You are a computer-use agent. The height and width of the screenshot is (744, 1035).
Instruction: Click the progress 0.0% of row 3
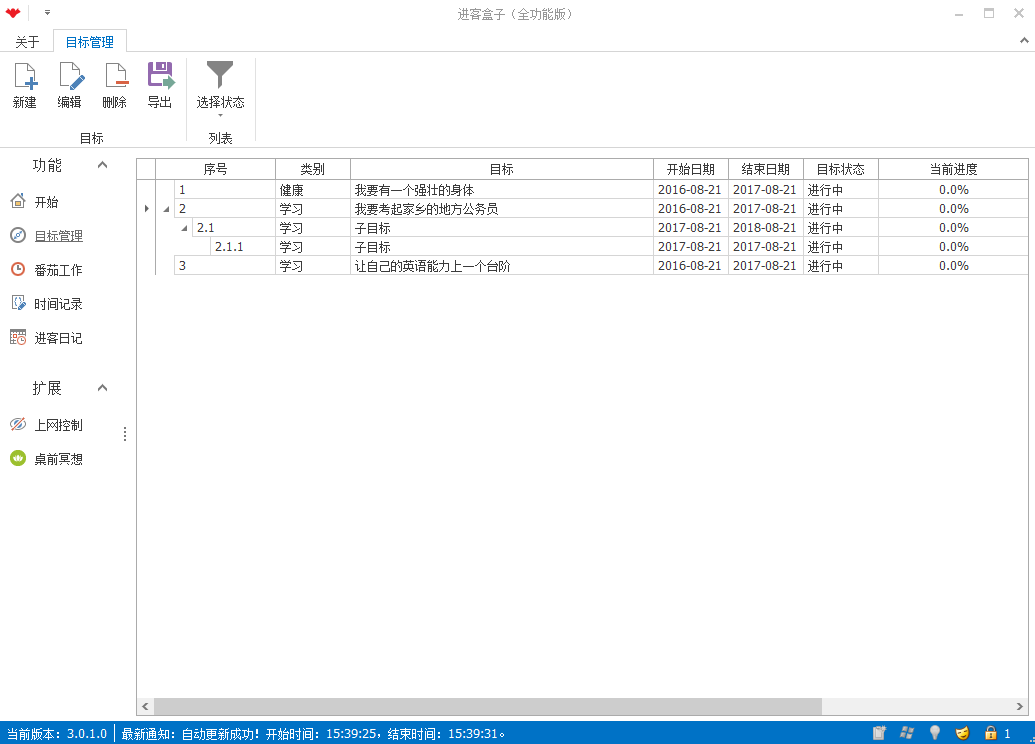click(x=954, y=266)
